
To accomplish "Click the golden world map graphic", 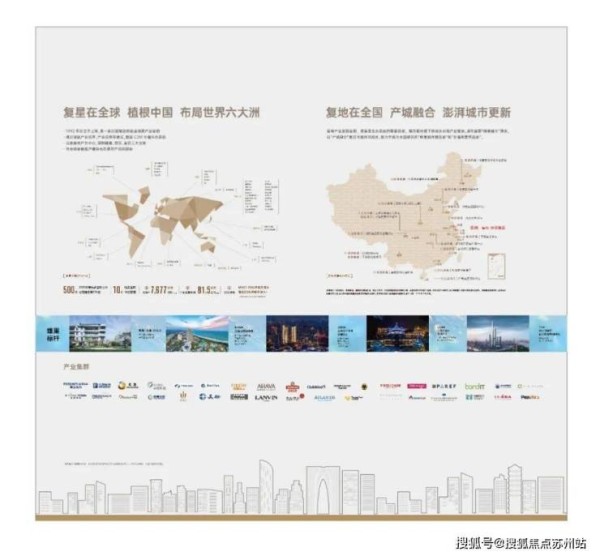I will [x=162, y=222].
